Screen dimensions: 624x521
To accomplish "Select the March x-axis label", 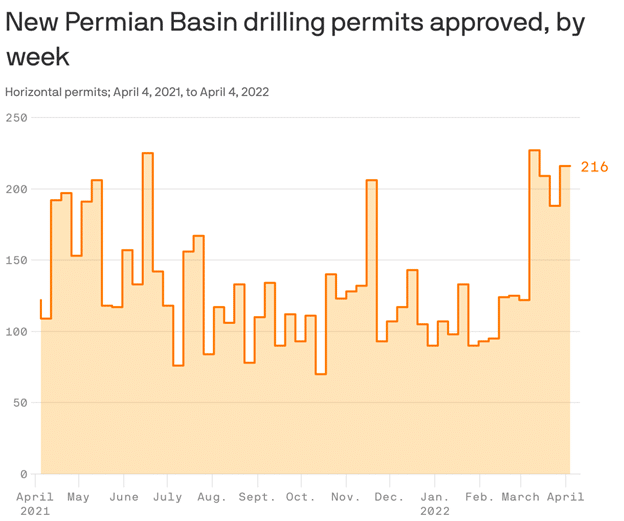I will tap(520, 496).
